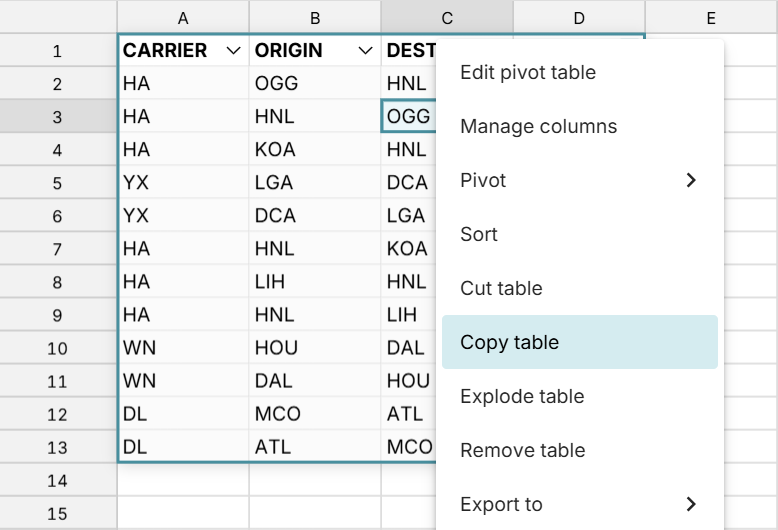Select the MCO cell in column B

(277, 414)
